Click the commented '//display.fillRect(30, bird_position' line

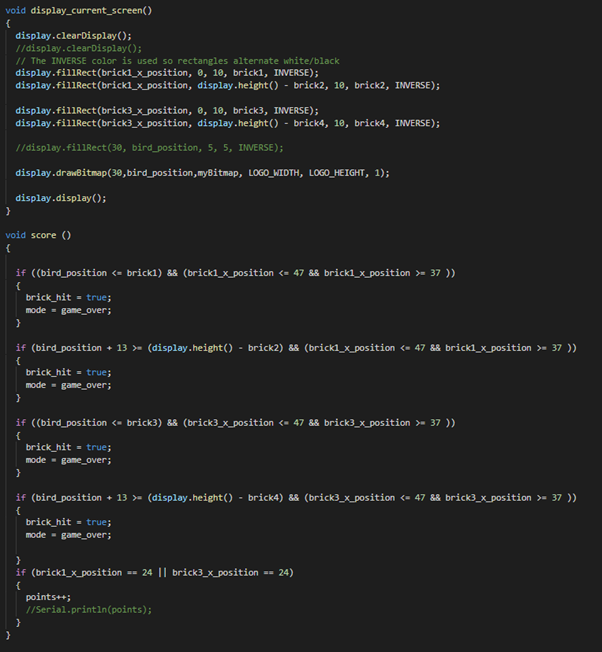[149, 148]
